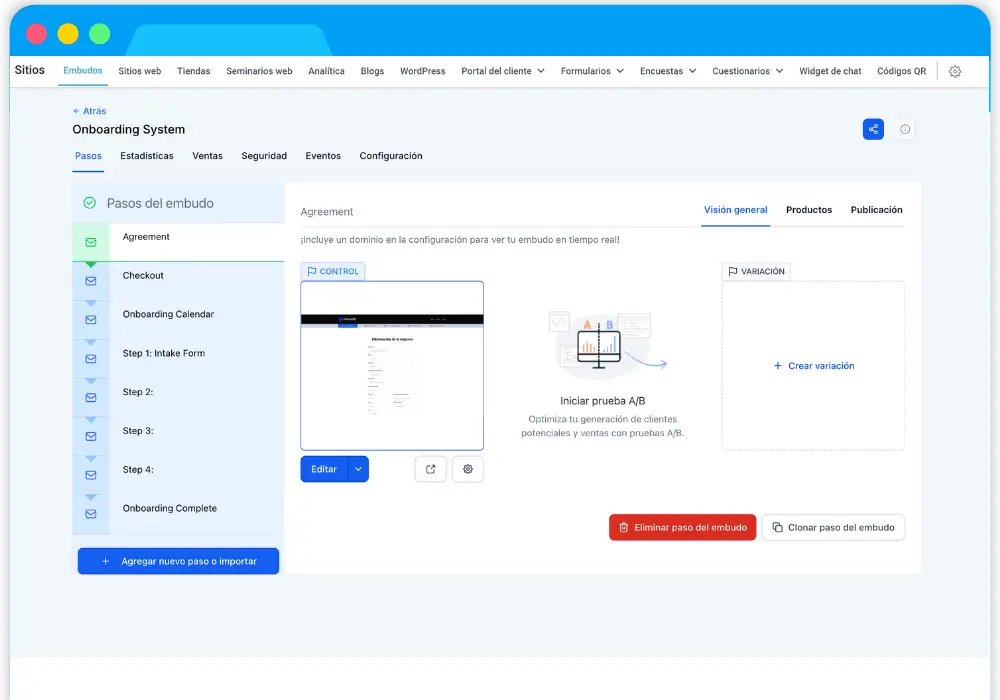
Task: Click the control page thumbnail preview
Action: [392, 366]
